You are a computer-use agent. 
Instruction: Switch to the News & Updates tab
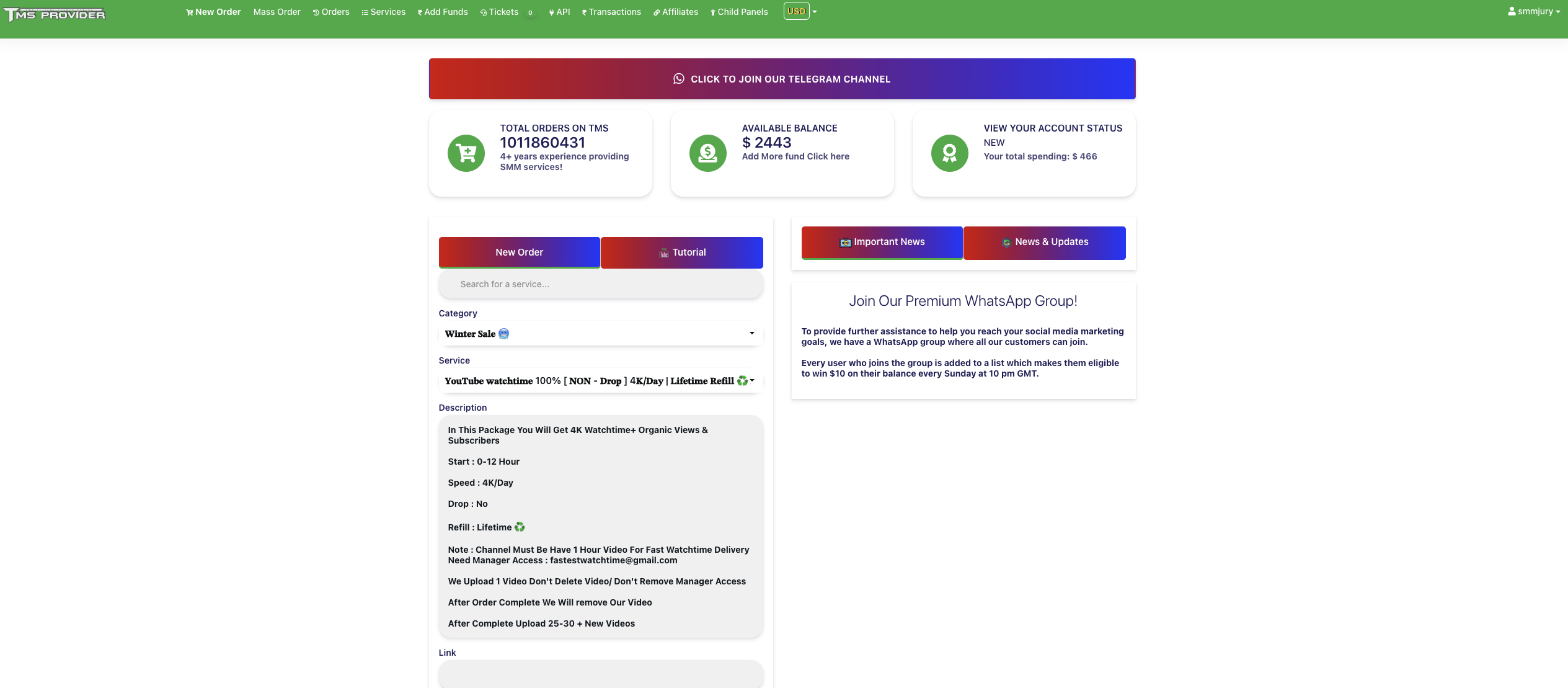(x=1045, y=242)
